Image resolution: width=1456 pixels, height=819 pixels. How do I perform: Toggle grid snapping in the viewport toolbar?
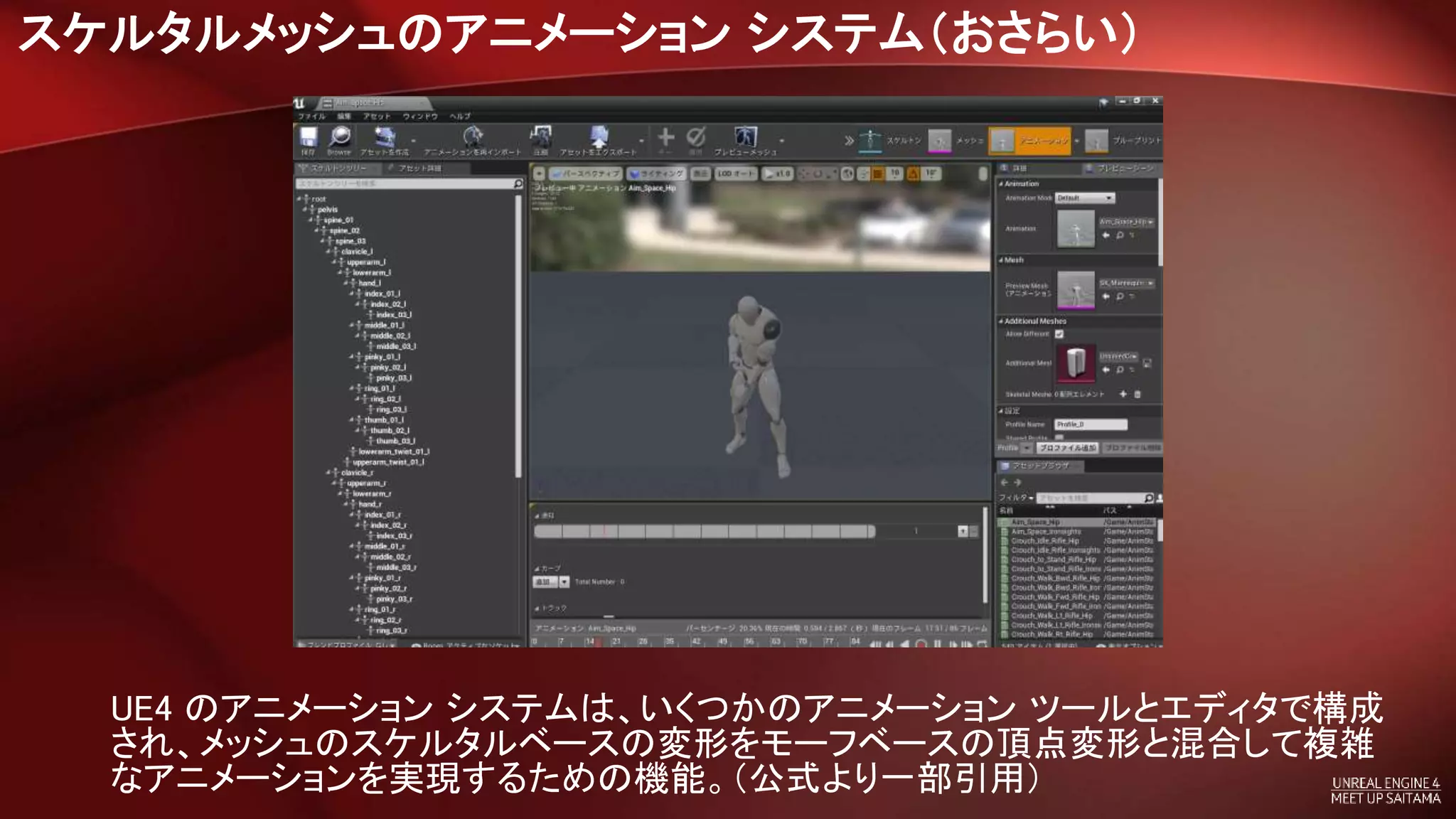pyautogui.click(x=879, y=173)
